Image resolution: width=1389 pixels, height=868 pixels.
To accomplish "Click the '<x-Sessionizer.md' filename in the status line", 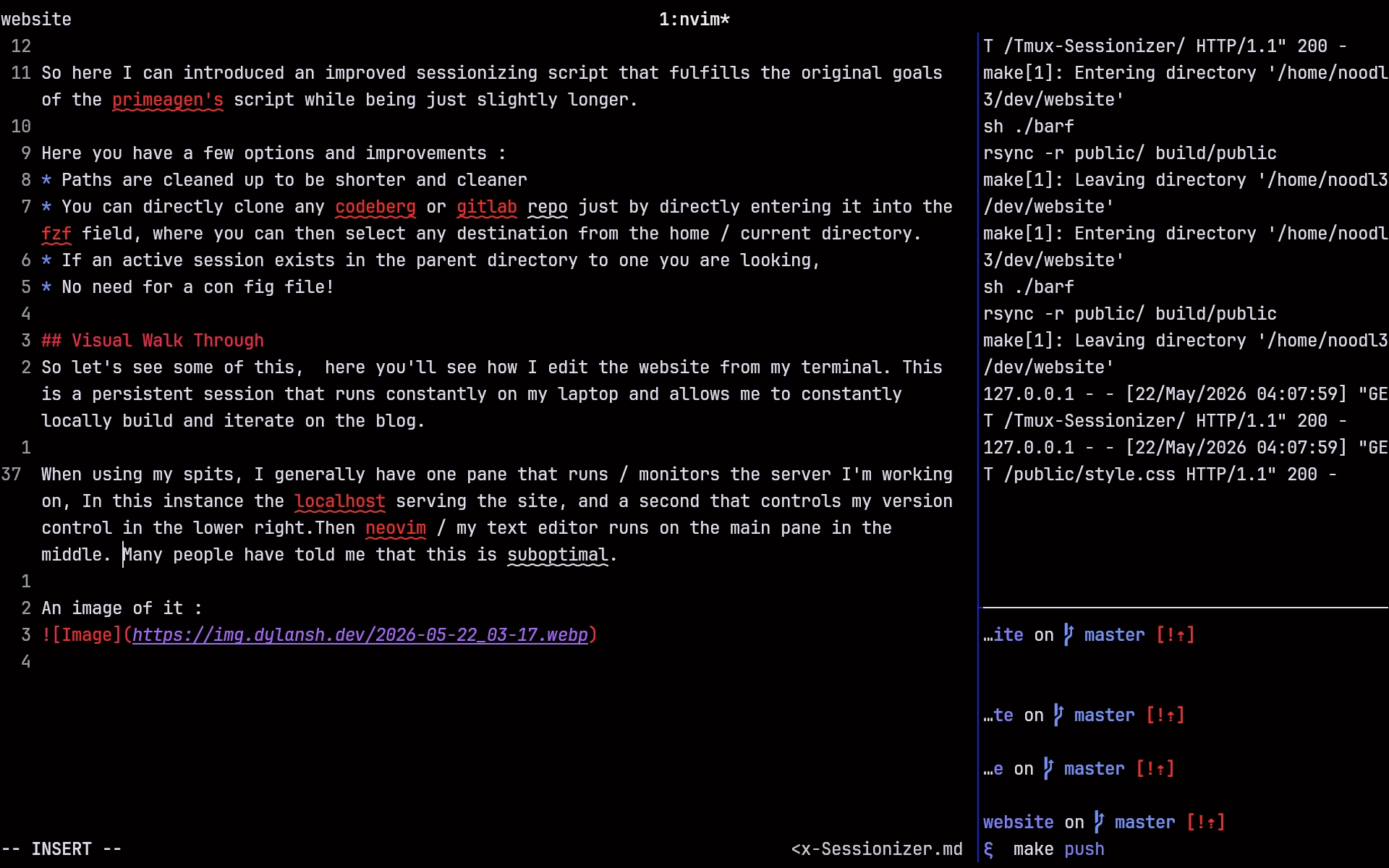I will (x=877, y=849).
